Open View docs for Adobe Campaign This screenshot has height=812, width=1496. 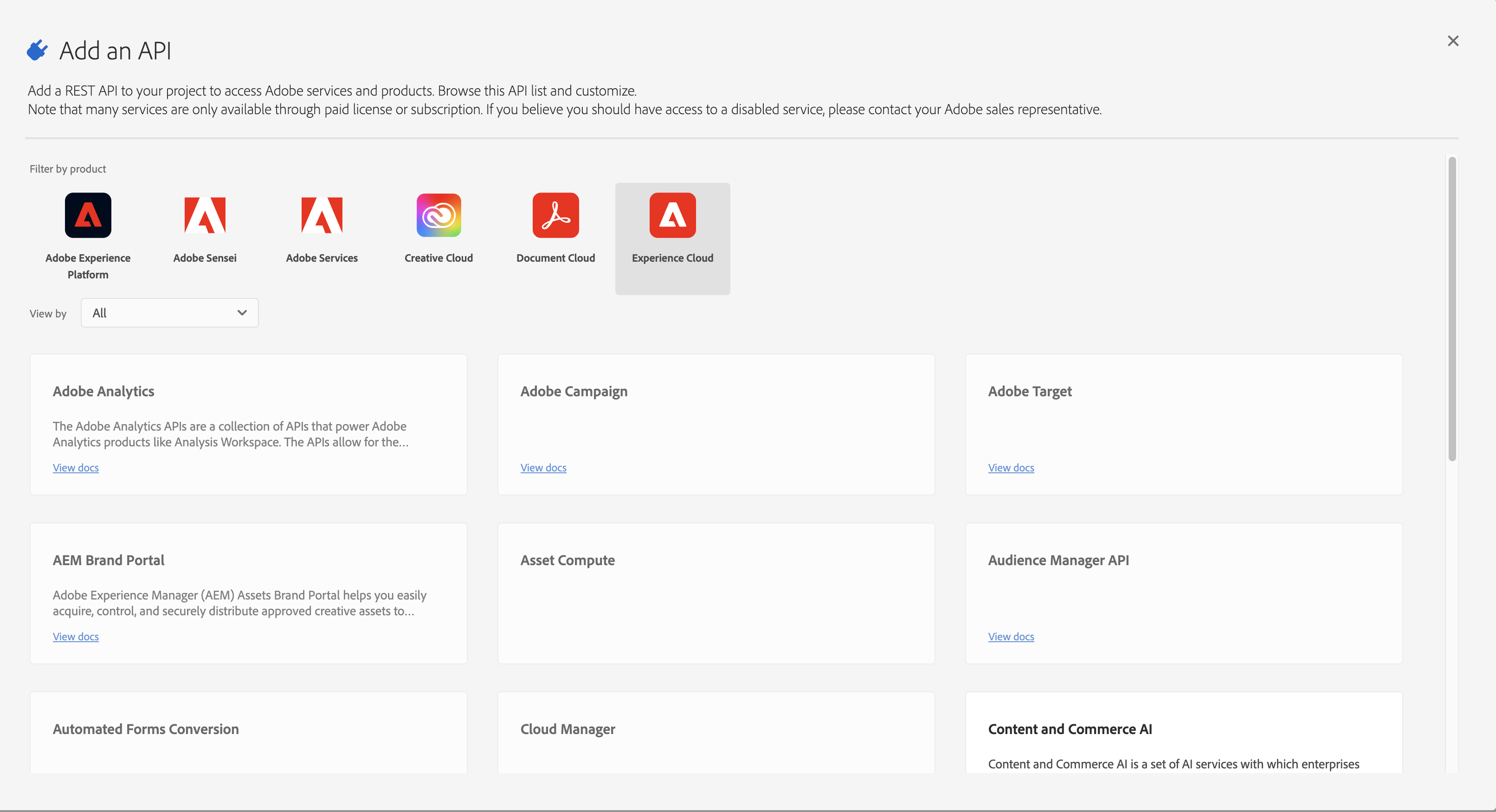[543, 468]
